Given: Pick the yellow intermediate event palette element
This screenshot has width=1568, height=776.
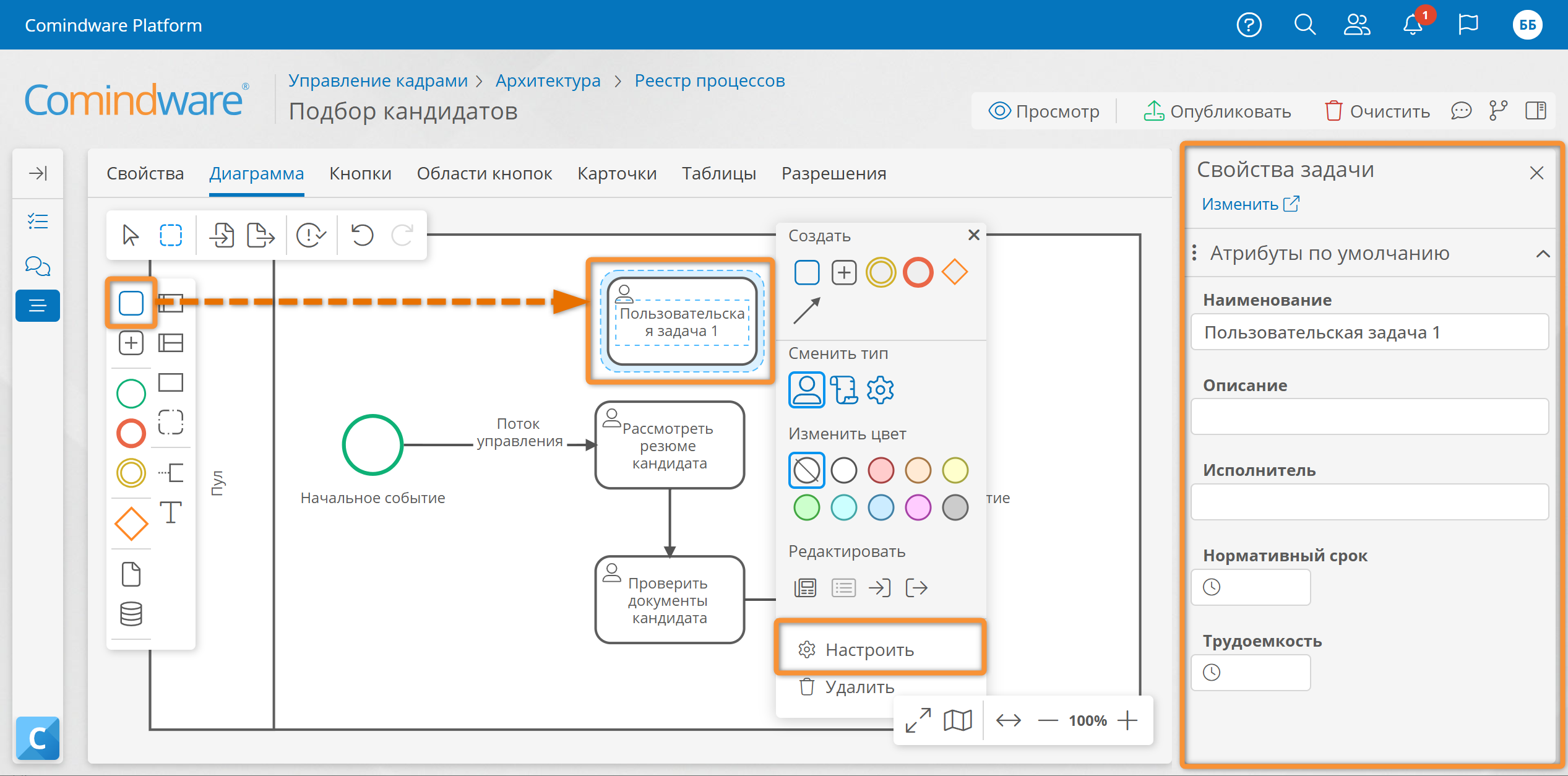Looking at the screenshot, I should tap(131, 473).
